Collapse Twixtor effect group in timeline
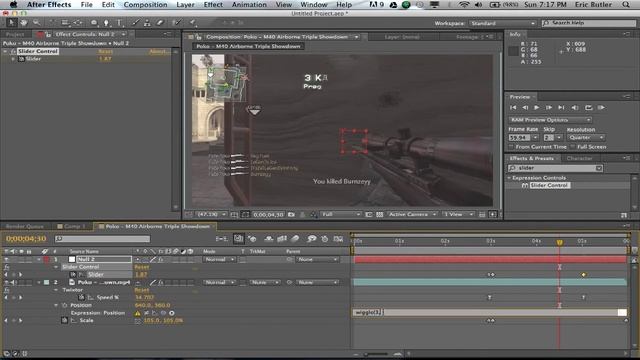 [x=56, y=290]
